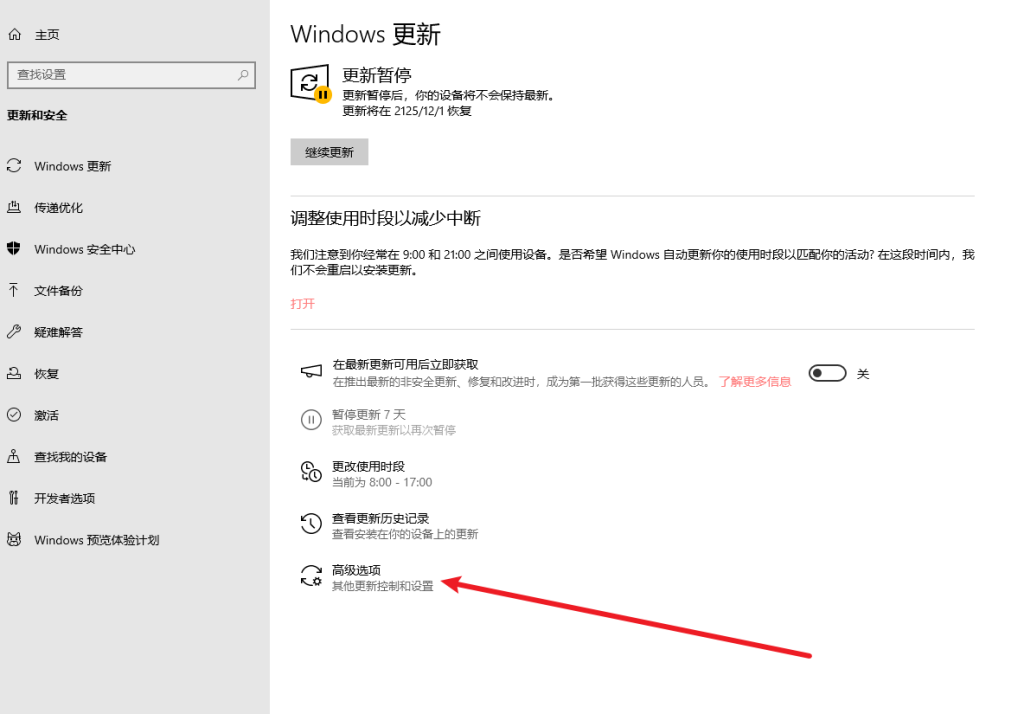Open 查看更新历史记录 update history
The width and height of the screenshot is (1024, 714).
[380, 518]
